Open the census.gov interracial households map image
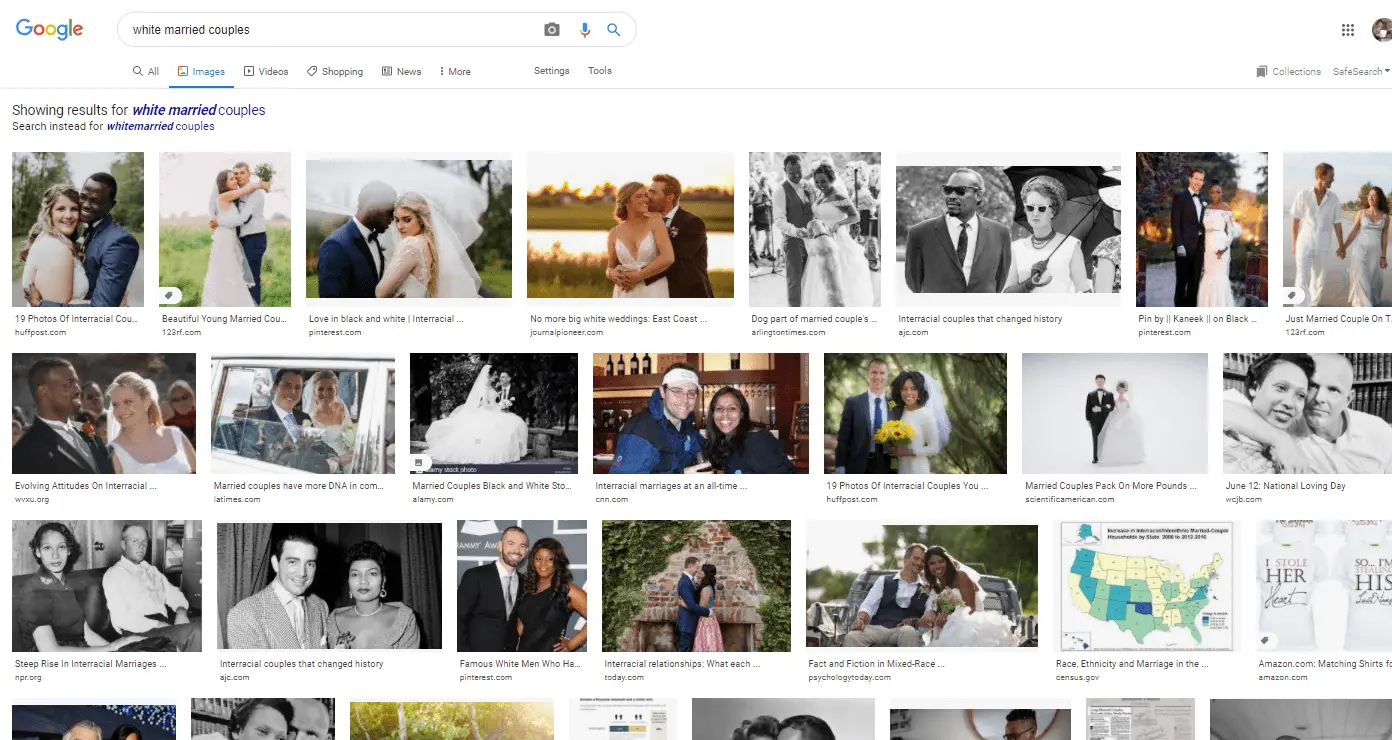Image resolution: width=1392 pixels, height=740 pixels. tap(1147, 585)
